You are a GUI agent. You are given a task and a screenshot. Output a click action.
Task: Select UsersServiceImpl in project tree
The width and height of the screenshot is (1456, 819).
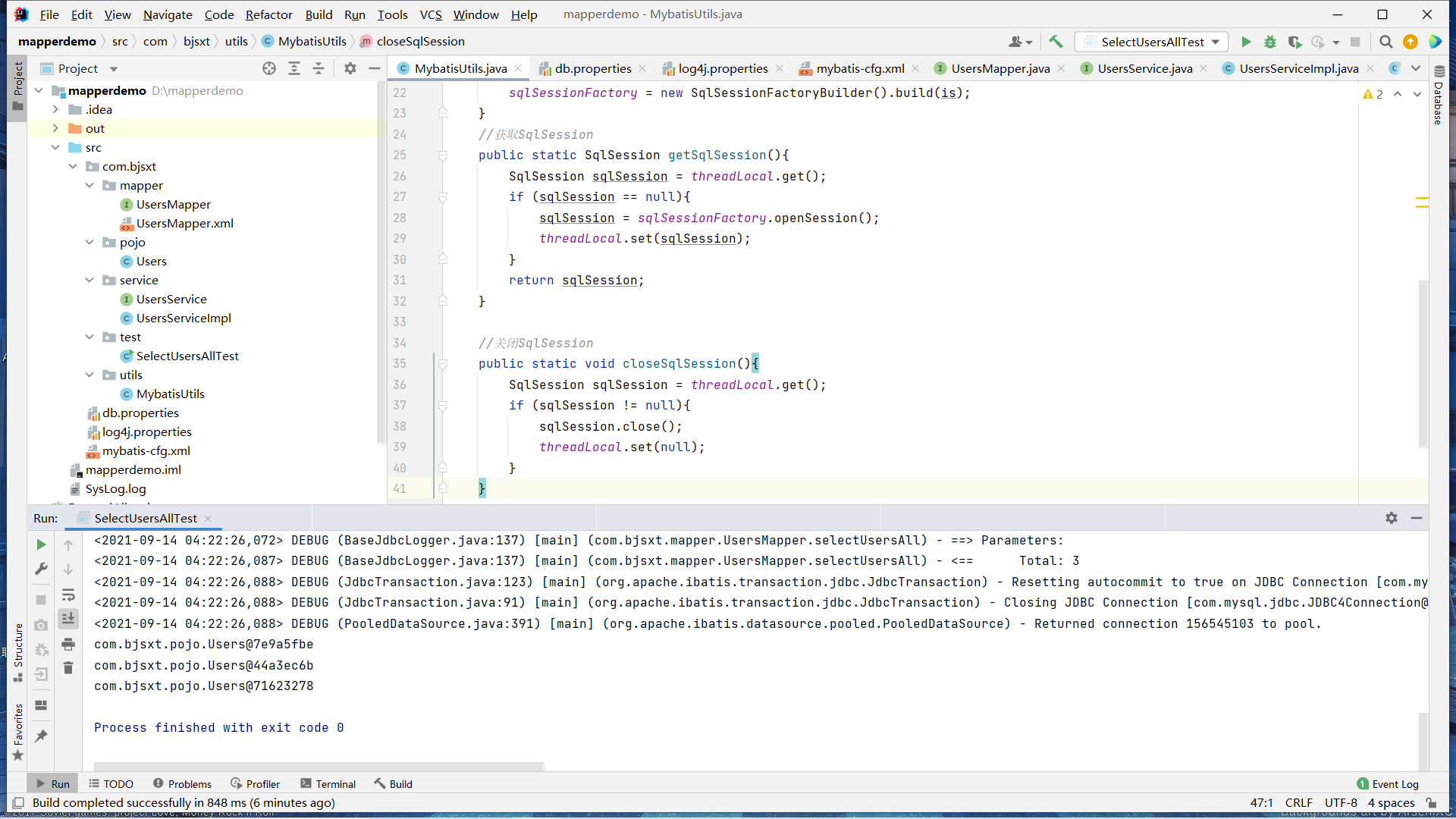[184, 318]
